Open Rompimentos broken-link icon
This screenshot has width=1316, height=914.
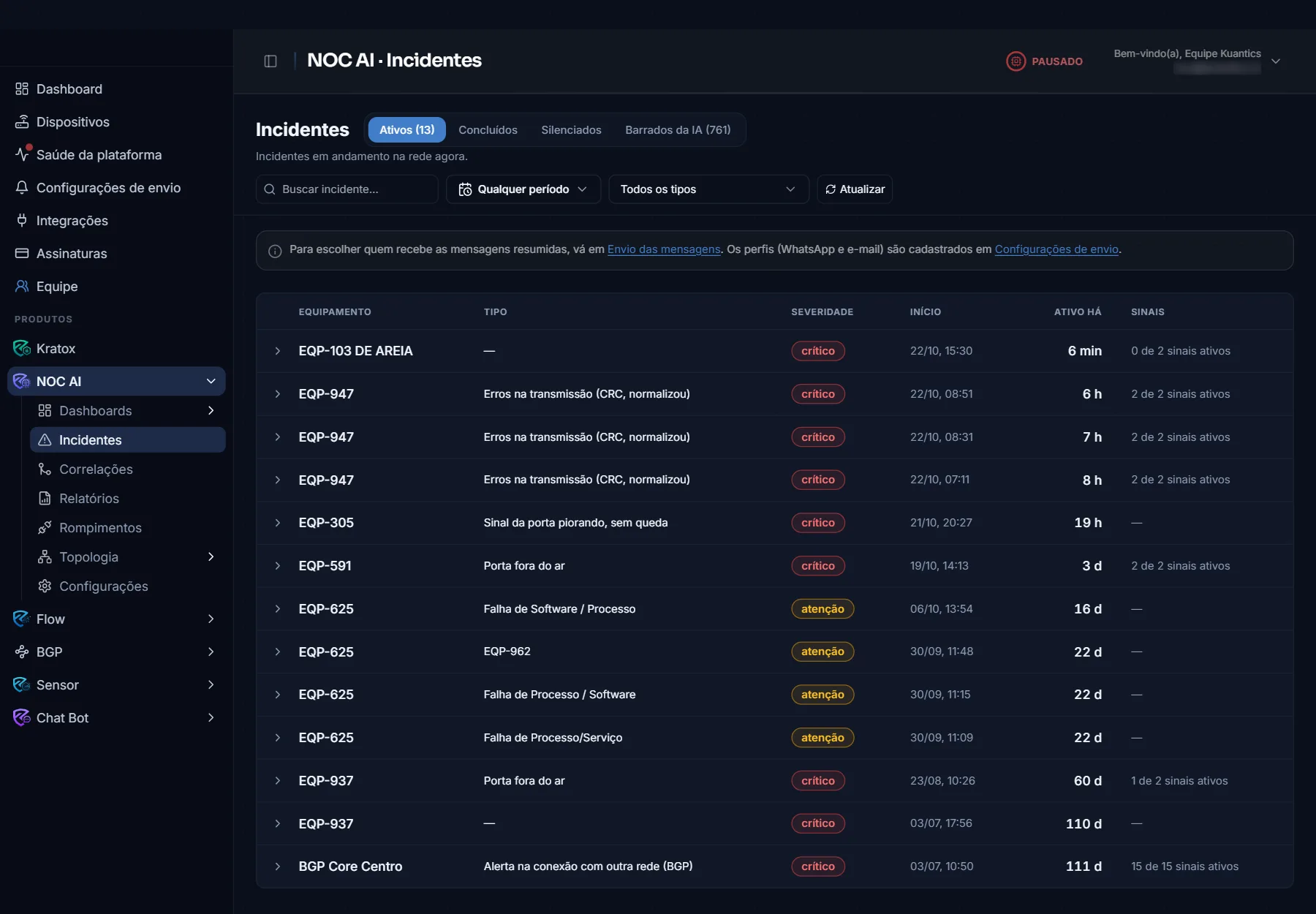45,528
